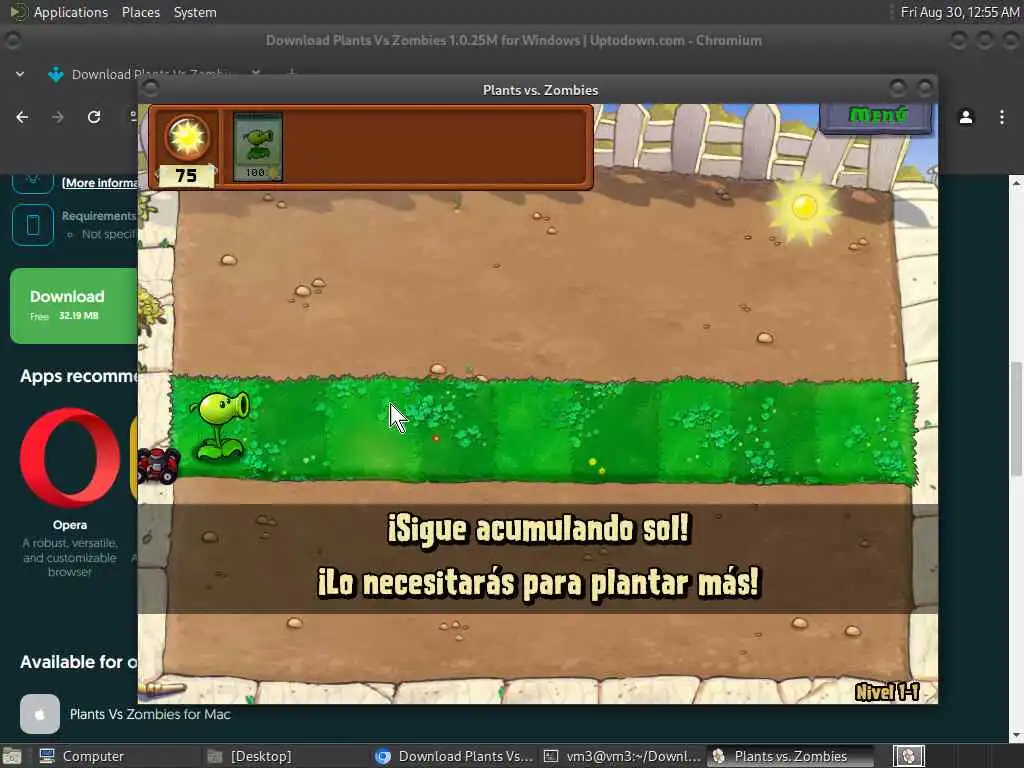Viewport: 1024px width, 768px height.
Task: Open Chromium three-dot menu
Action: (1002, 117)
